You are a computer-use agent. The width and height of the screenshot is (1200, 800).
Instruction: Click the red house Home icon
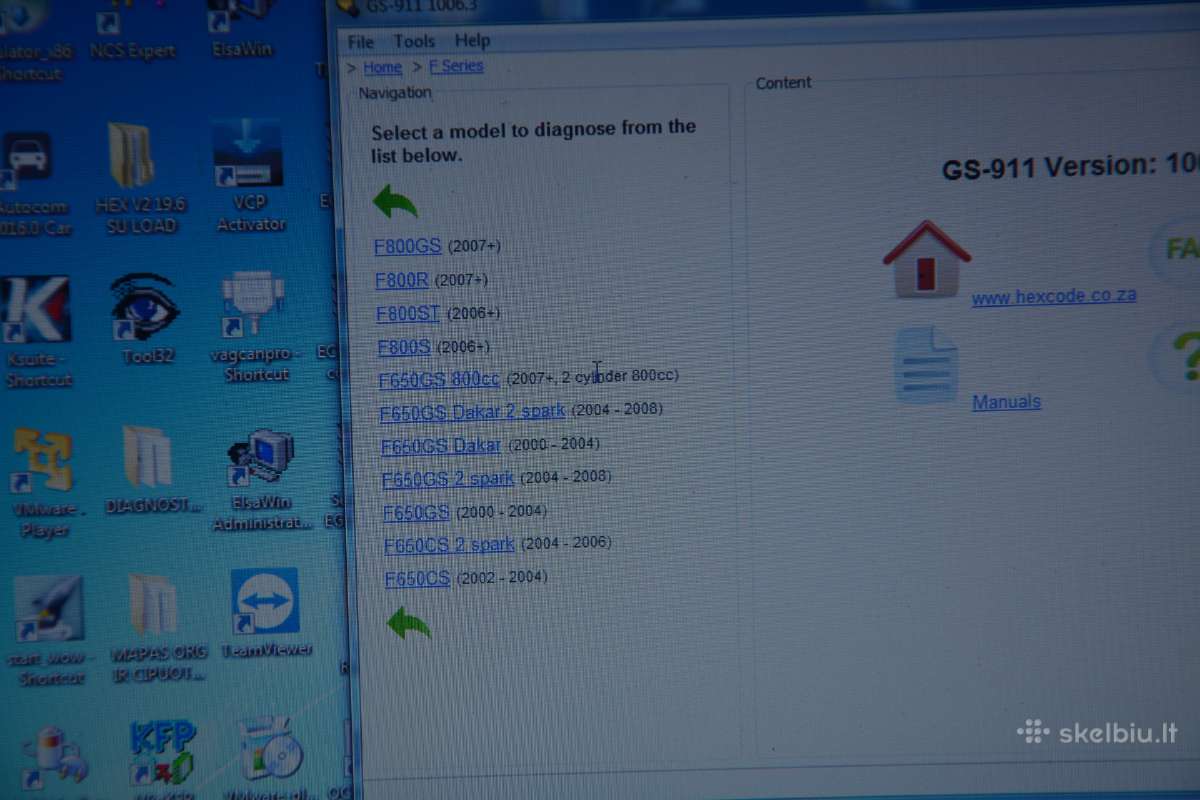tap(926, 259)
